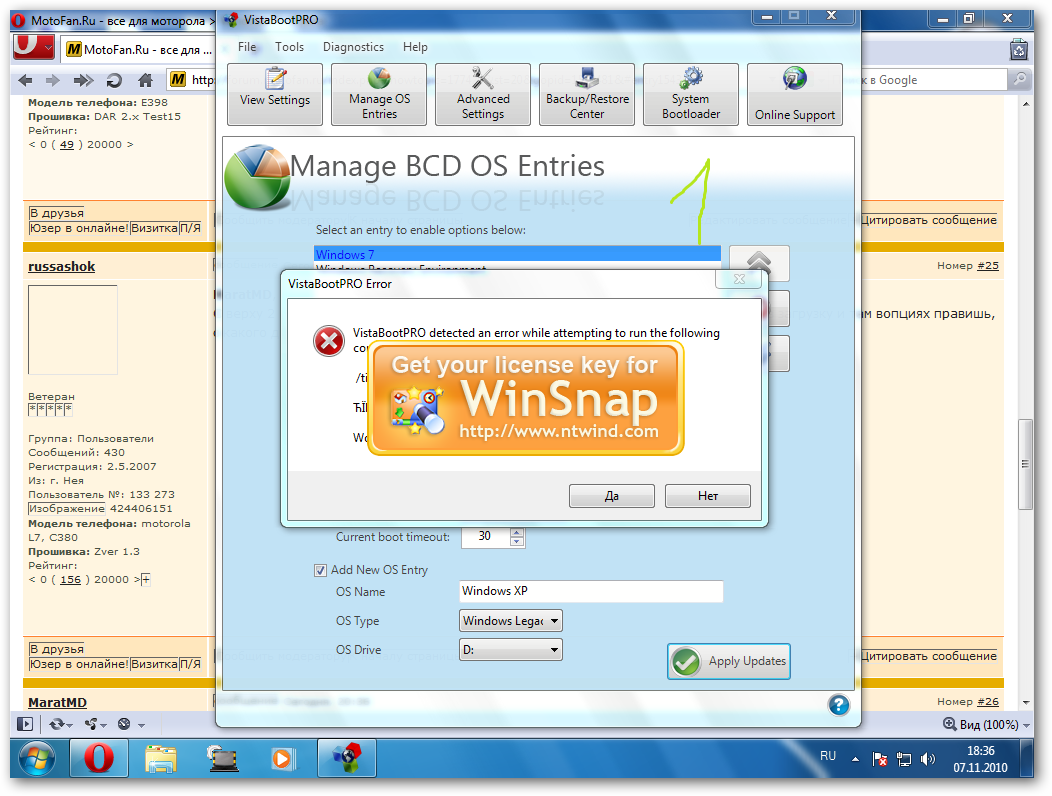Image resolution: width=1052 pixels, height=796 pixels.
Task: Click Нет in the VistaBootPRO Error dialog
Action: [x=708, y=496]
